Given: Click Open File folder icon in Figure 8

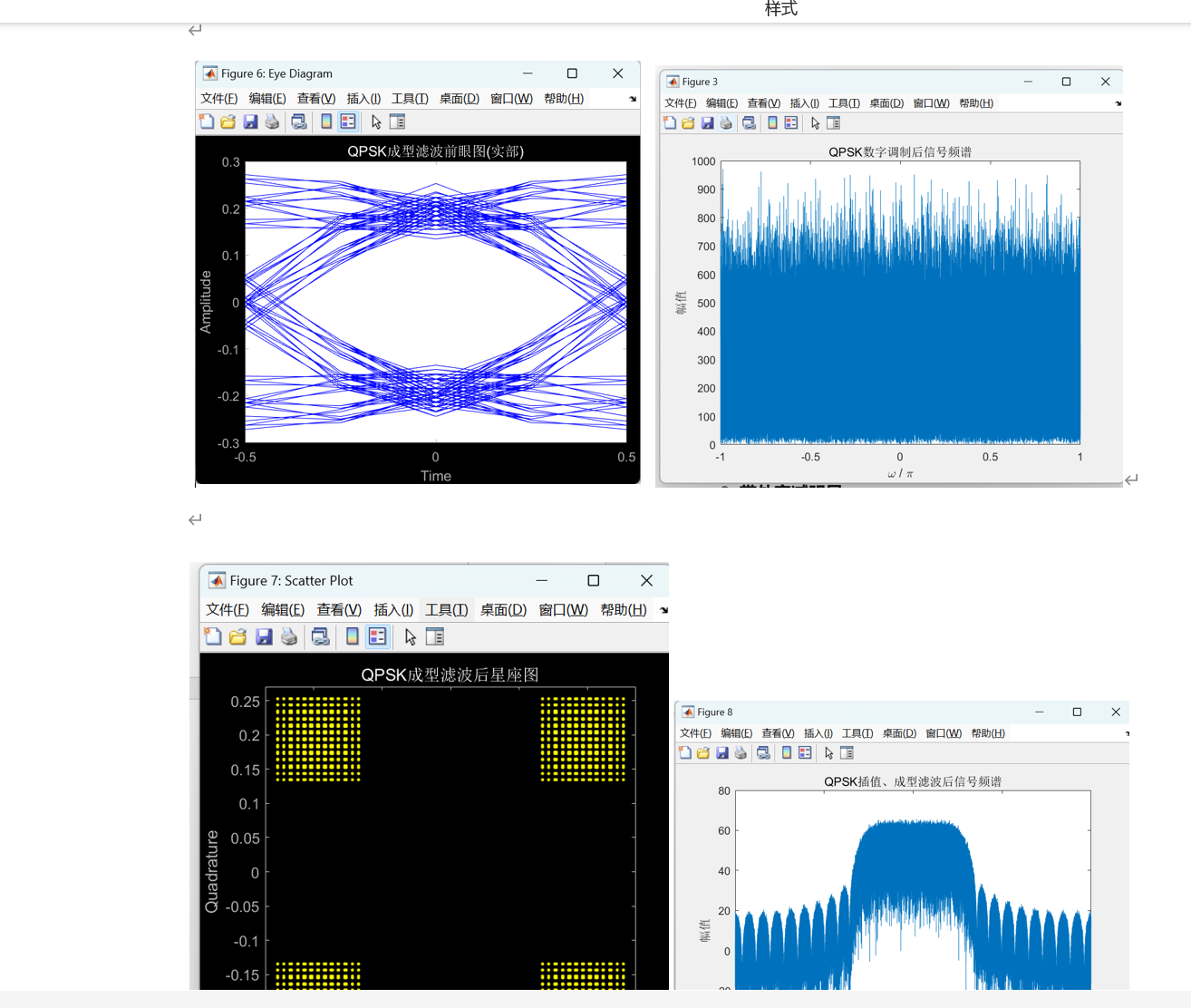Looking at the screenshot, I should 703,753.
